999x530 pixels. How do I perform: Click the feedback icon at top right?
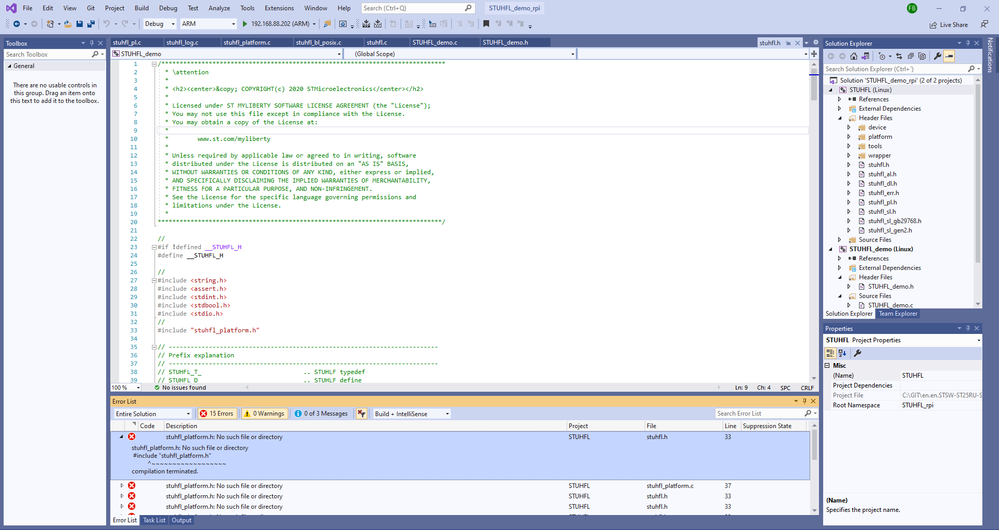984,24
